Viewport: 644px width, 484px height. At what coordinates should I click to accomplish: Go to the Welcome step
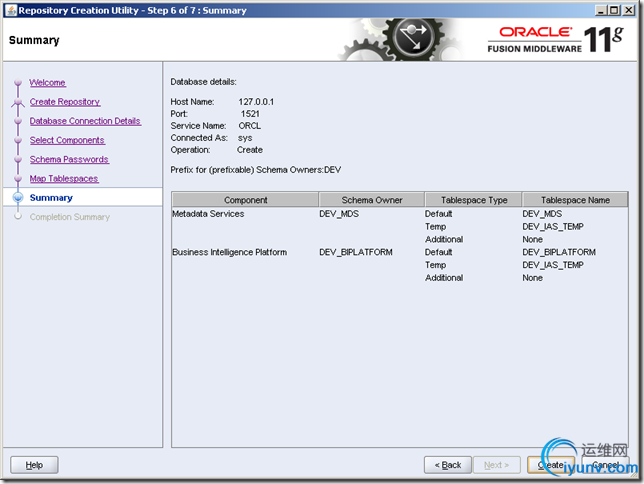coord(47,83)
